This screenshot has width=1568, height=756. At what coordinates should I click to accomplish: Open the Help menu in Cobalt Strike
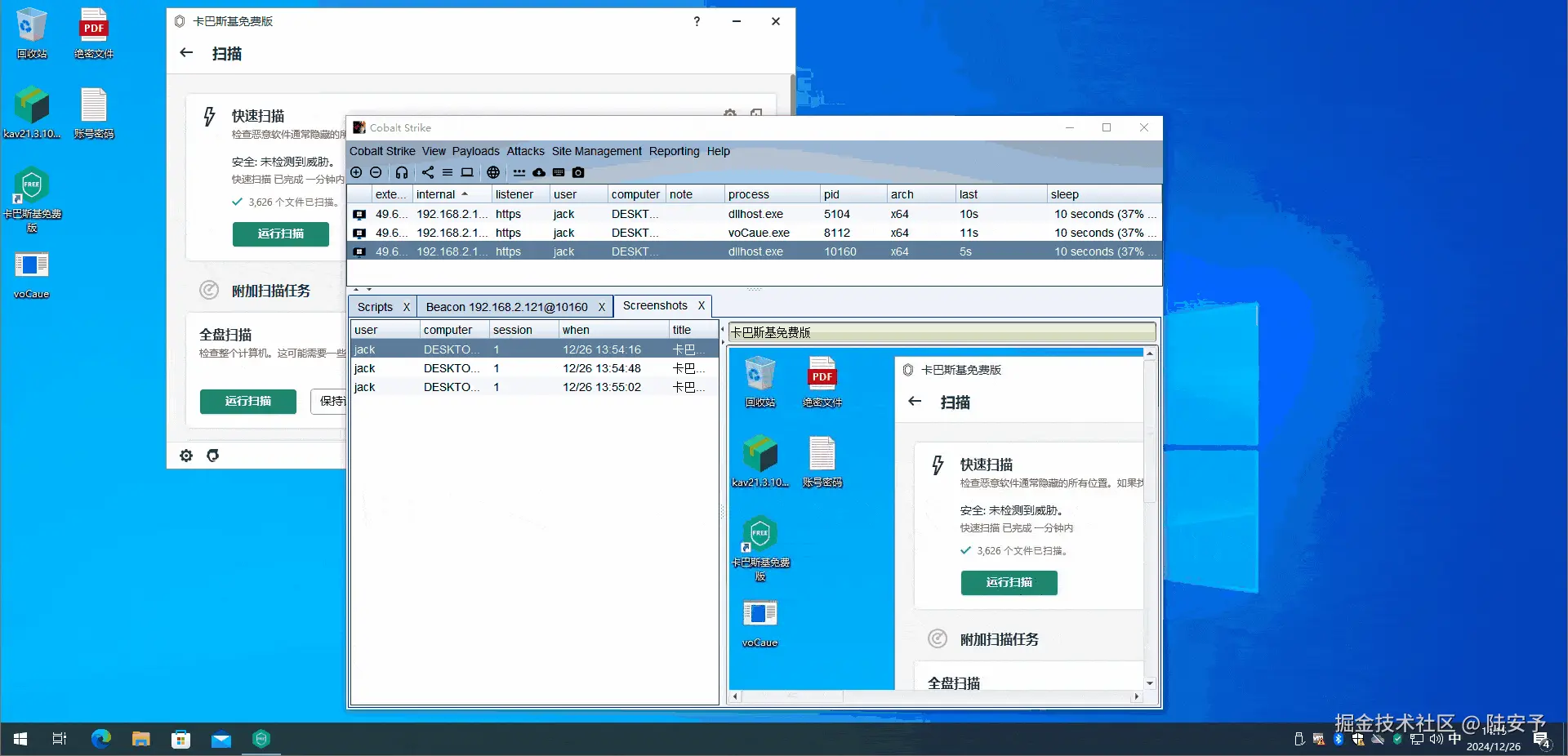point(719,151)
